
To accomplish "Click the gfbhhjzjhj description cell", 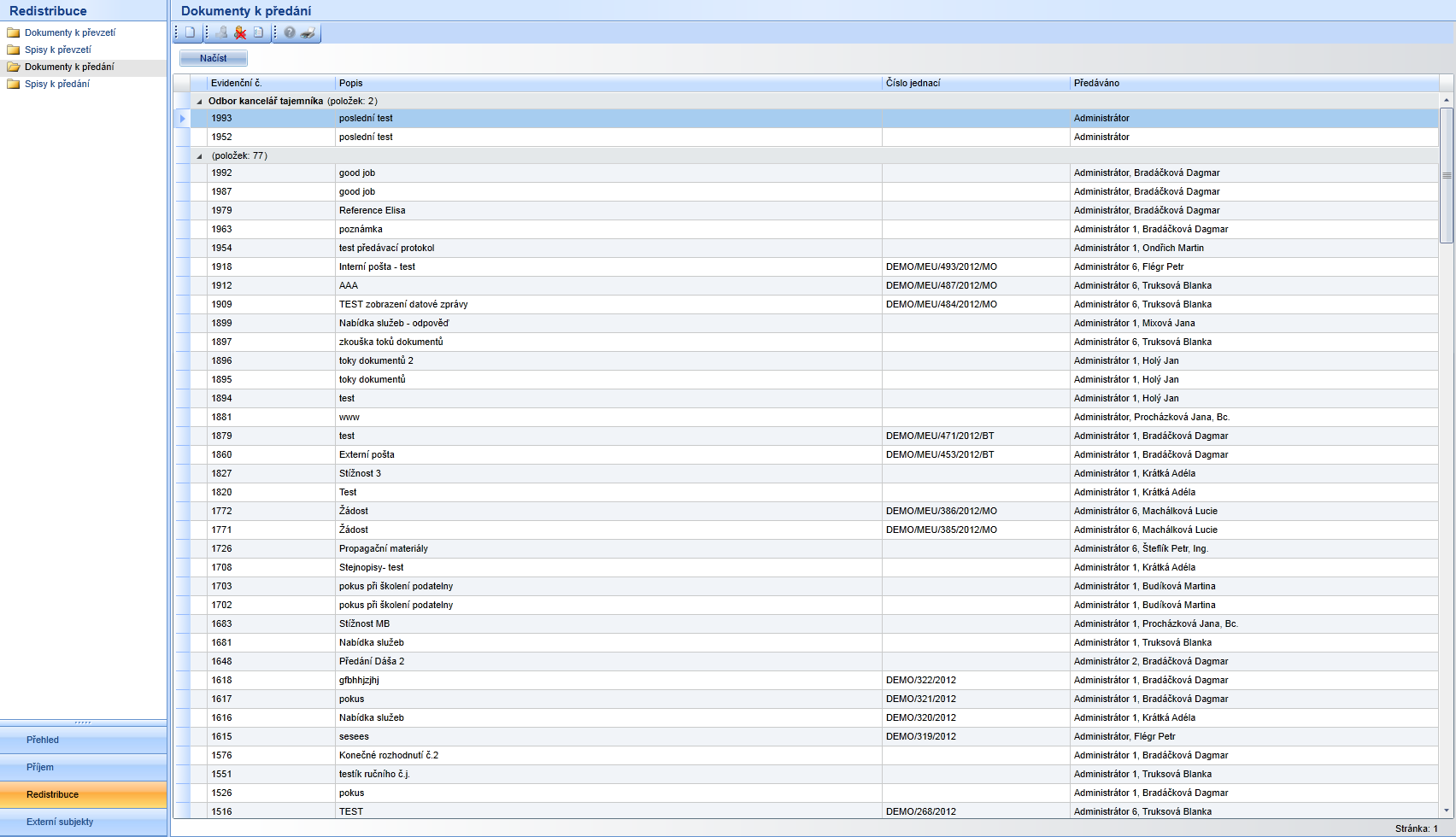I will (608, 680).
